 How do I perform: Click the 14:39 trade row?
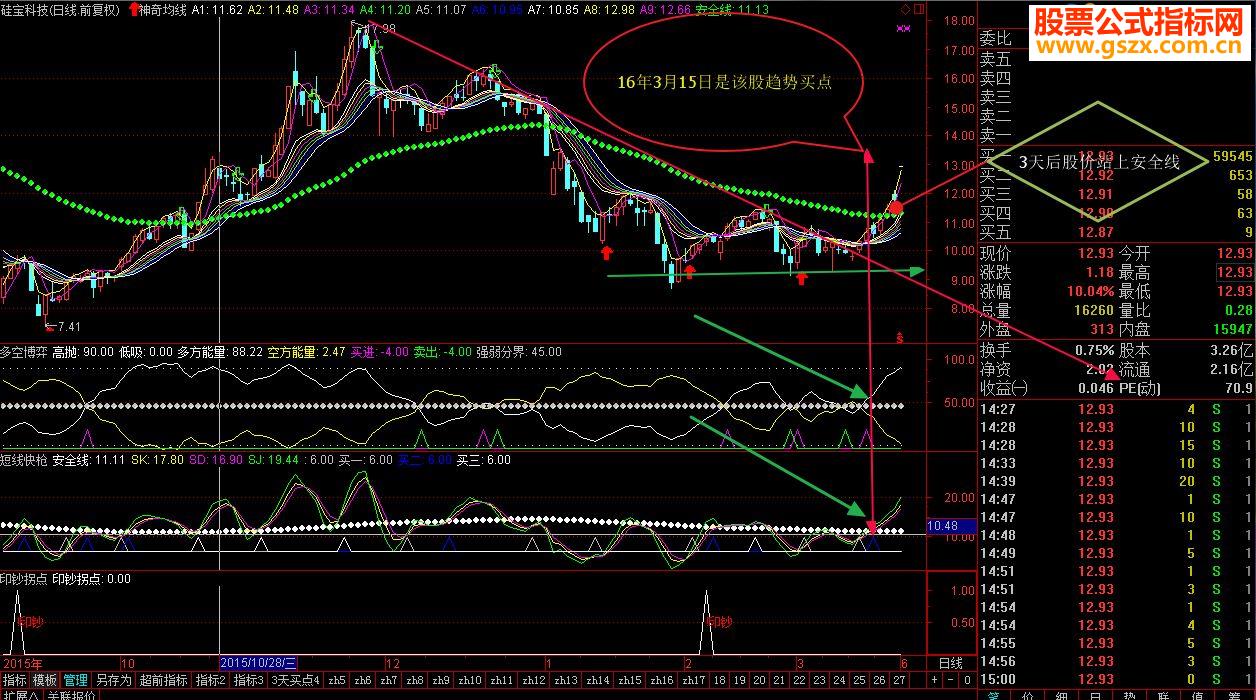click(1116, 481)
